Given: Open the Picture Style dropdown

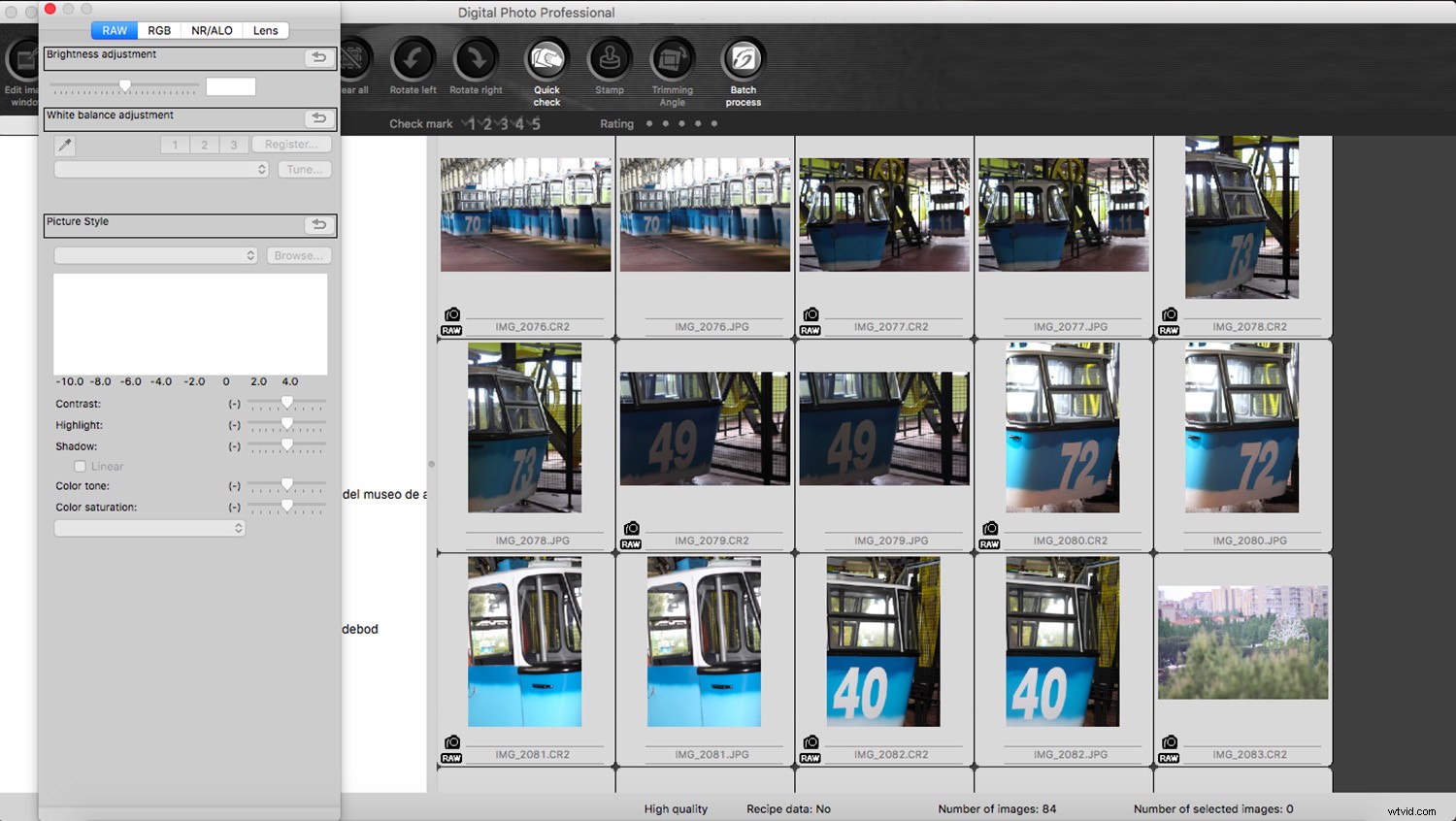Looking at the screenshot, I should pos(155,255).
